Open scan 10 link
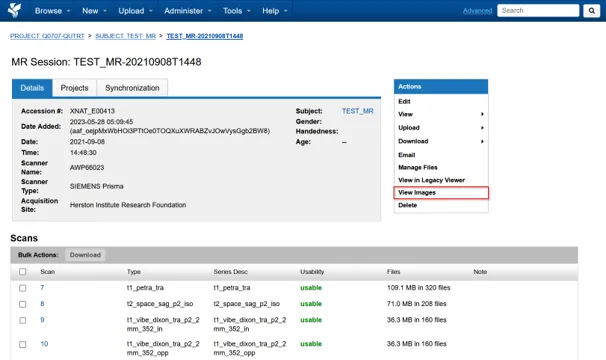 (x=44, y=344)
